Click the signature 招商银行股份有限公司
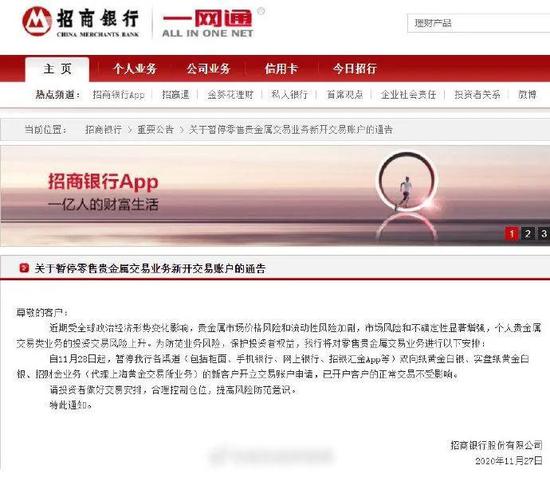 496,445
